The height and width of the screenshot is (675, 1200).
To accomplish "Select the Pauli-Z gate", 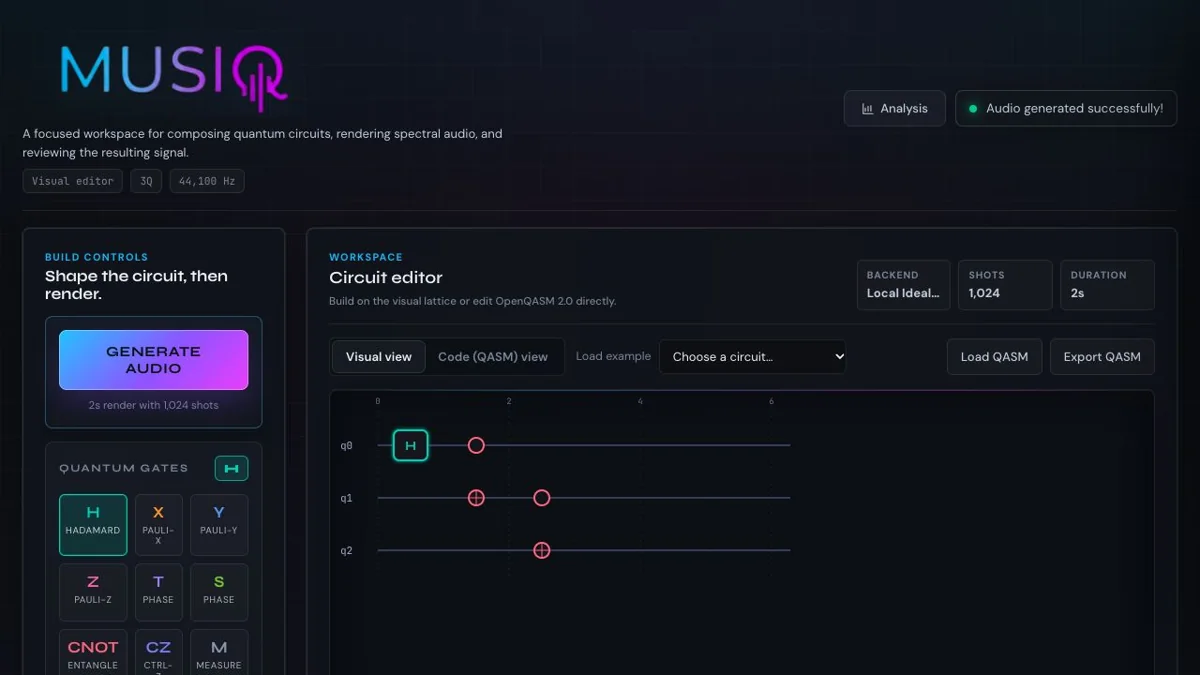I will point(93,592).
